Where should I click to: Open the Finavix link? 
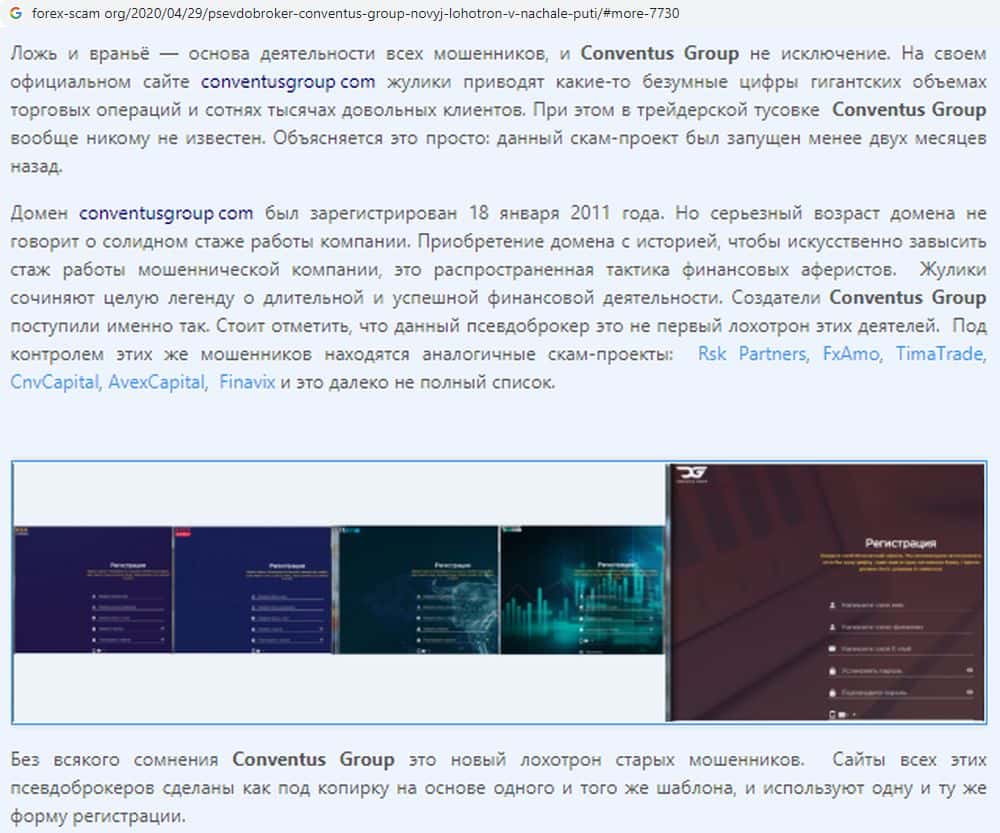247,382
